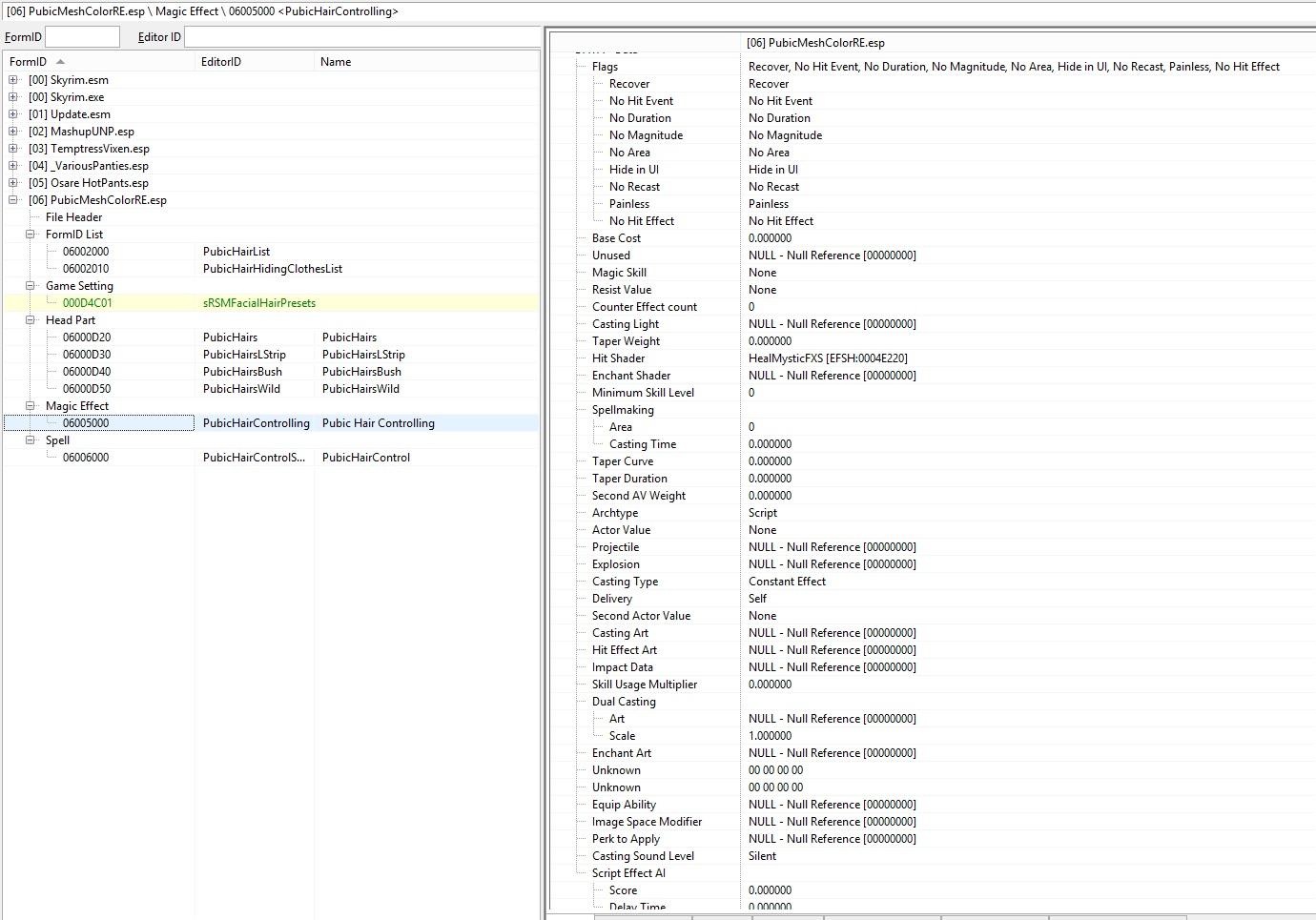
Task: Click the No Magnitude flag row
Action: 933,135
